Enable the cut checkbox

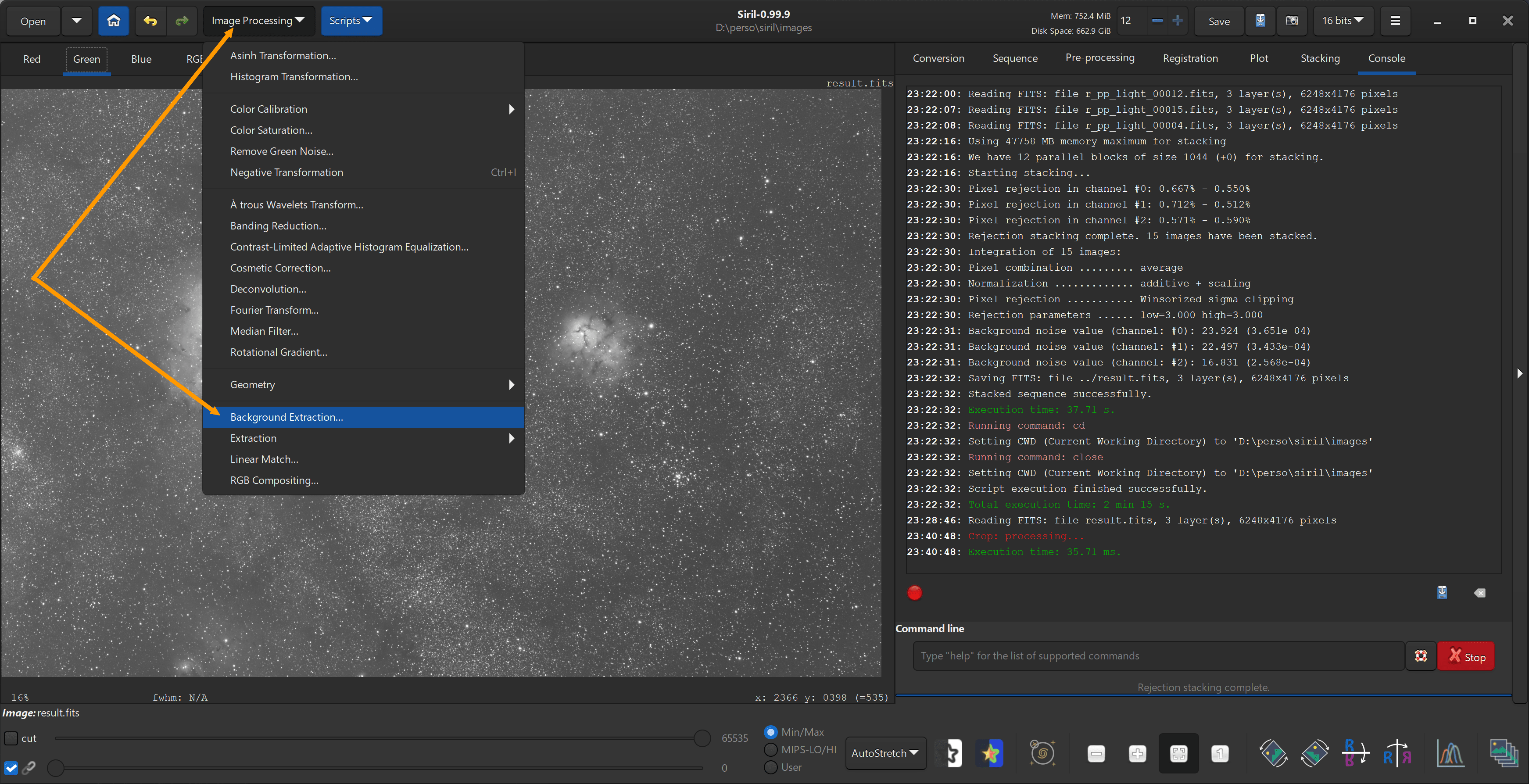(11, 738)
